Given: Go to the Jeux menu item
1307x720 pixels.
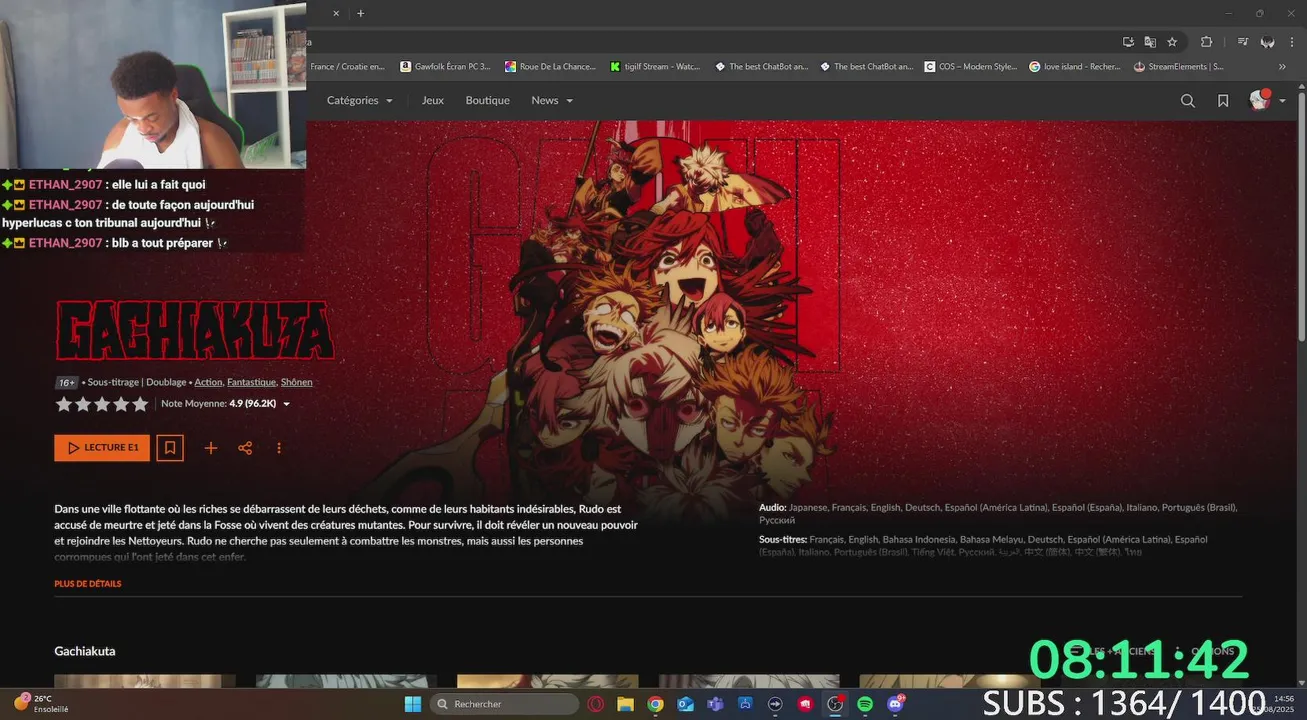Looking at the screenshot, I should 432,100.
